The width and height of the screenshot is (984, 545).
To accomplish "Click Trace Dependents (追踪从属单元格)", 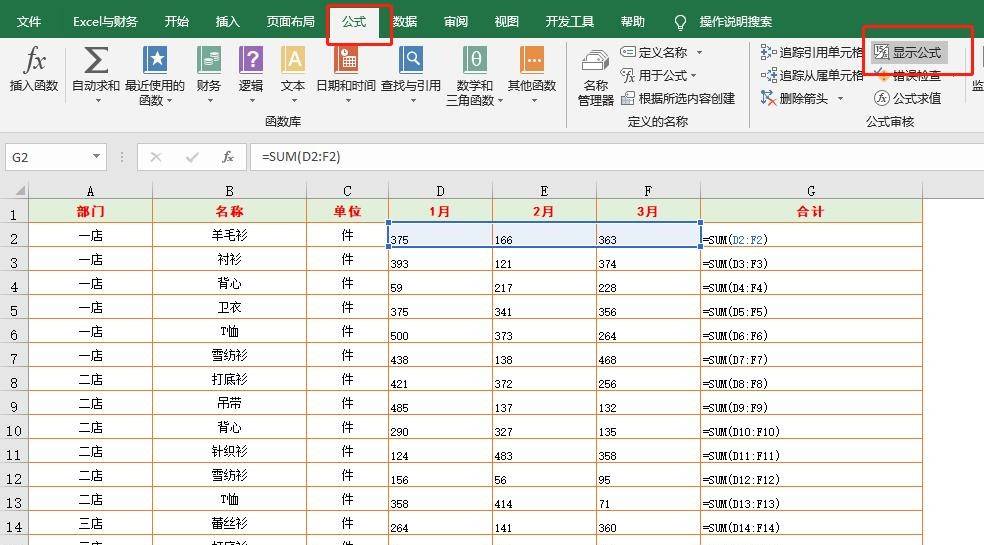I will click(x=811, y=75).
